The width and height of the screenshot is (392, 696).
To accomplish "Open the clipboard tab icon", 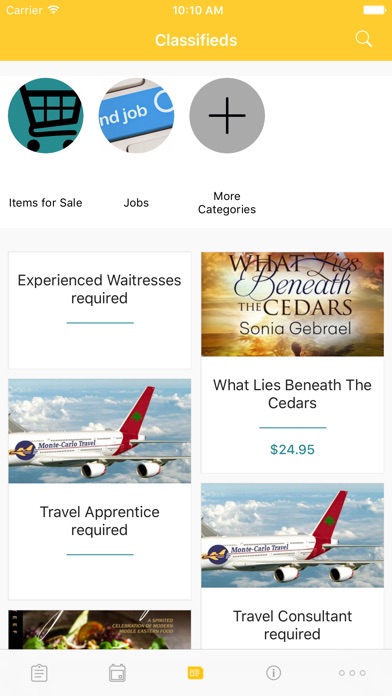I will click(39, 673).
